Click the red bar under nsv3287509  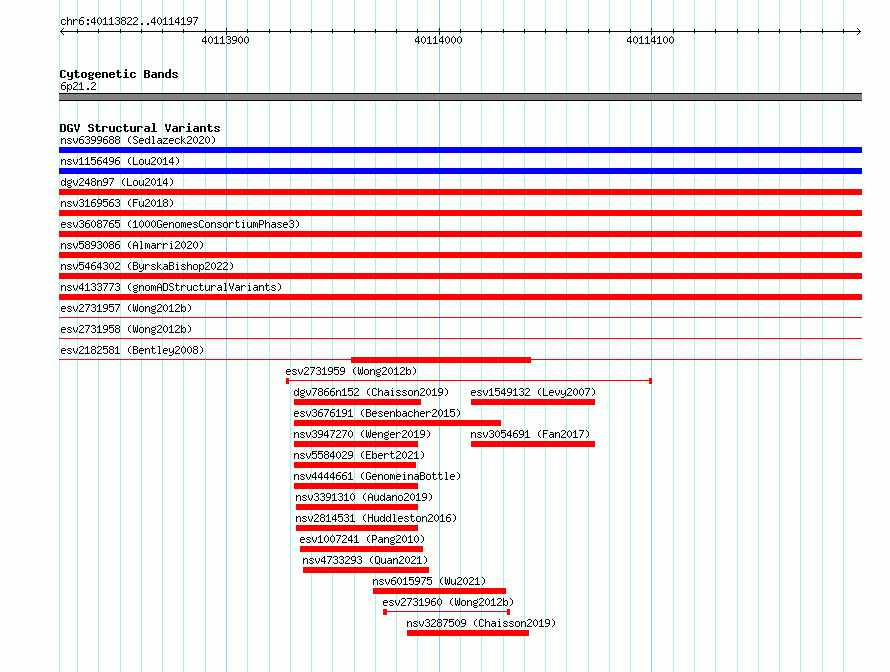[468, 633]
